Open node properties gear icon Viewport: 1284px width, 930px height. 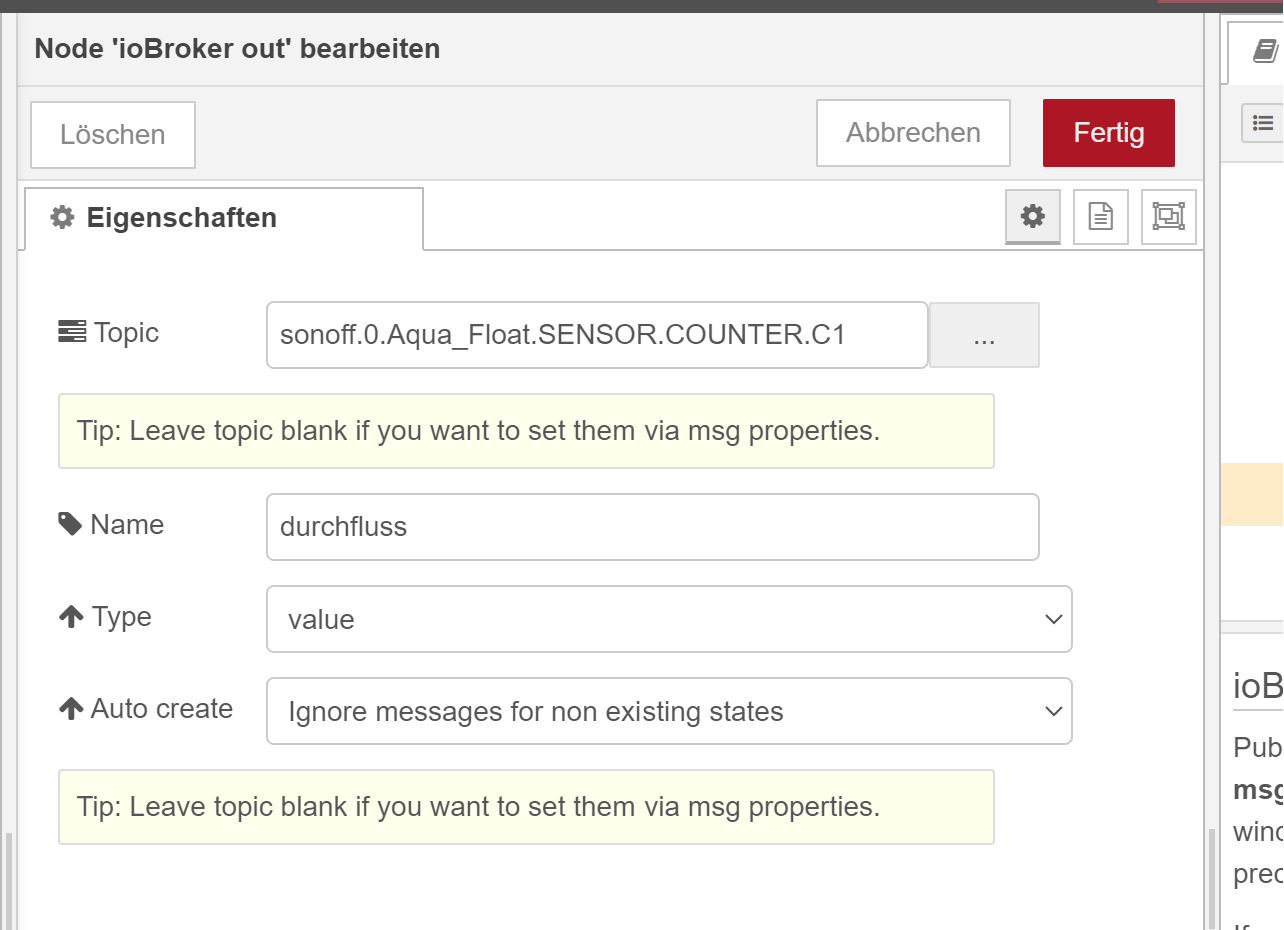coord(1032,216)
